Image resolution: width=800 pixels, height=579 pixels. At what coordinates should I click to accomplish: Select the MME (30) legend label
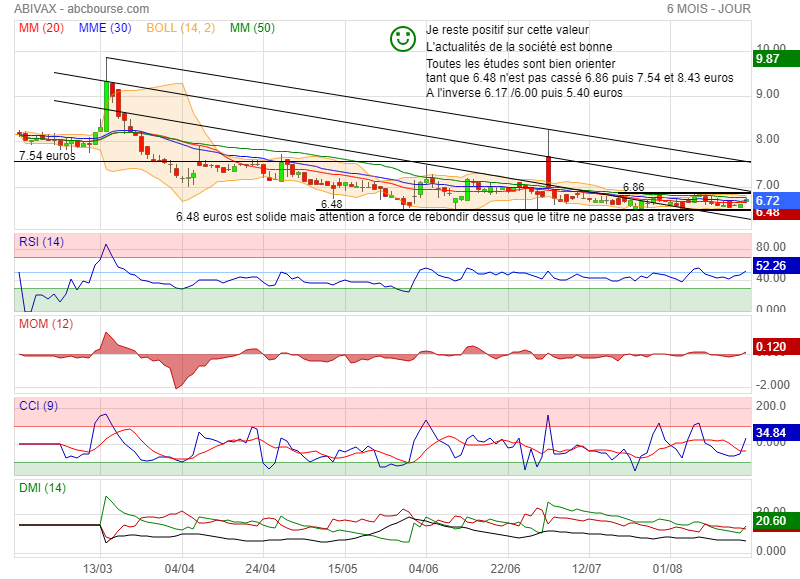105,28
